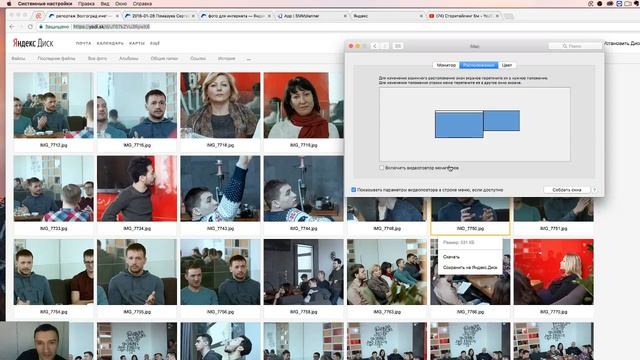Select photo IMG_7744.jpg

click(303, 189)
